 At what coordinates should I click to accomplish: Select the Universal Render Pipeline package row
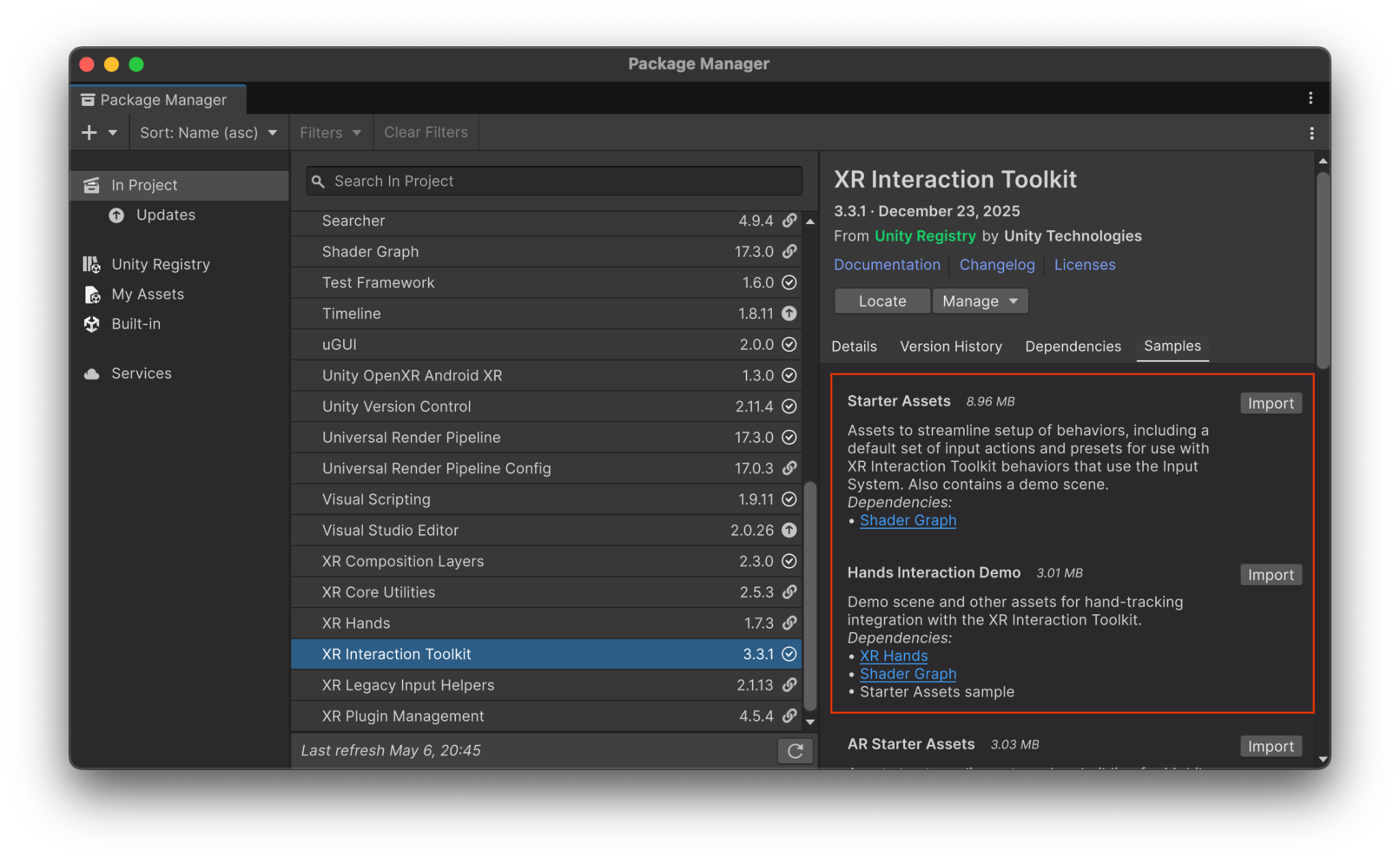546,438
